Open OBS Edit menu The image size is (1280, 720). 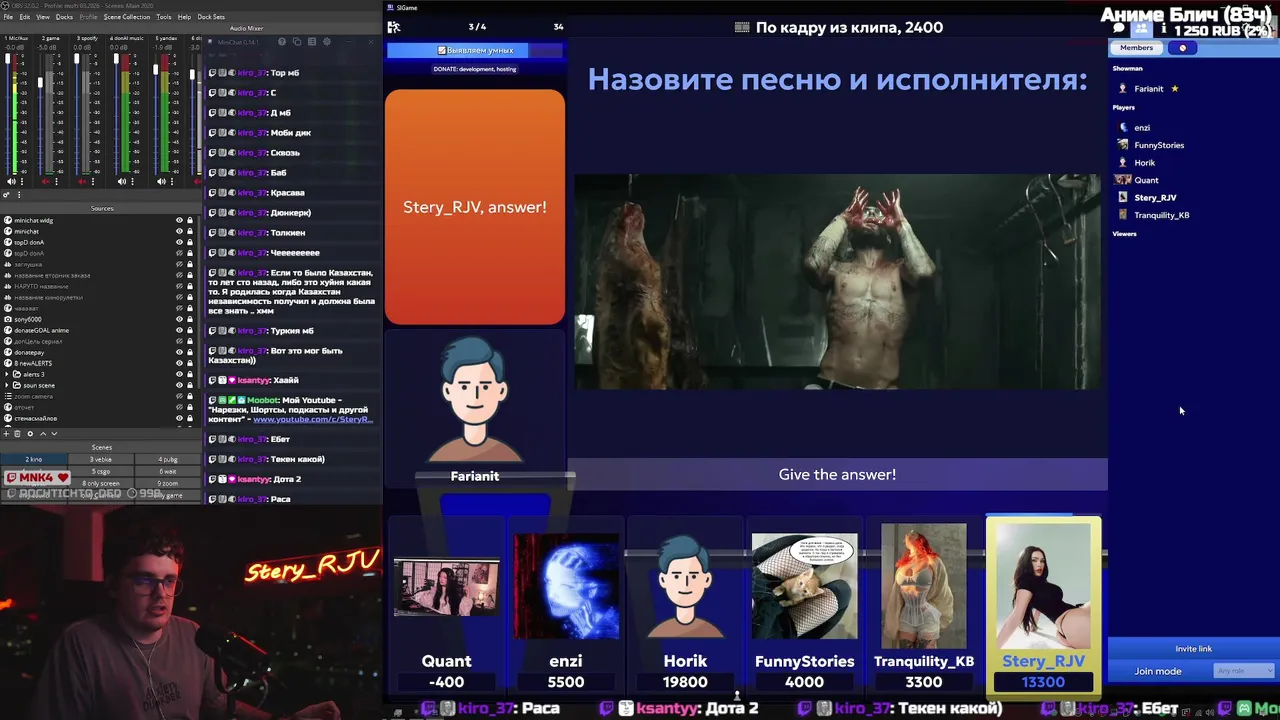pos(25,17)
